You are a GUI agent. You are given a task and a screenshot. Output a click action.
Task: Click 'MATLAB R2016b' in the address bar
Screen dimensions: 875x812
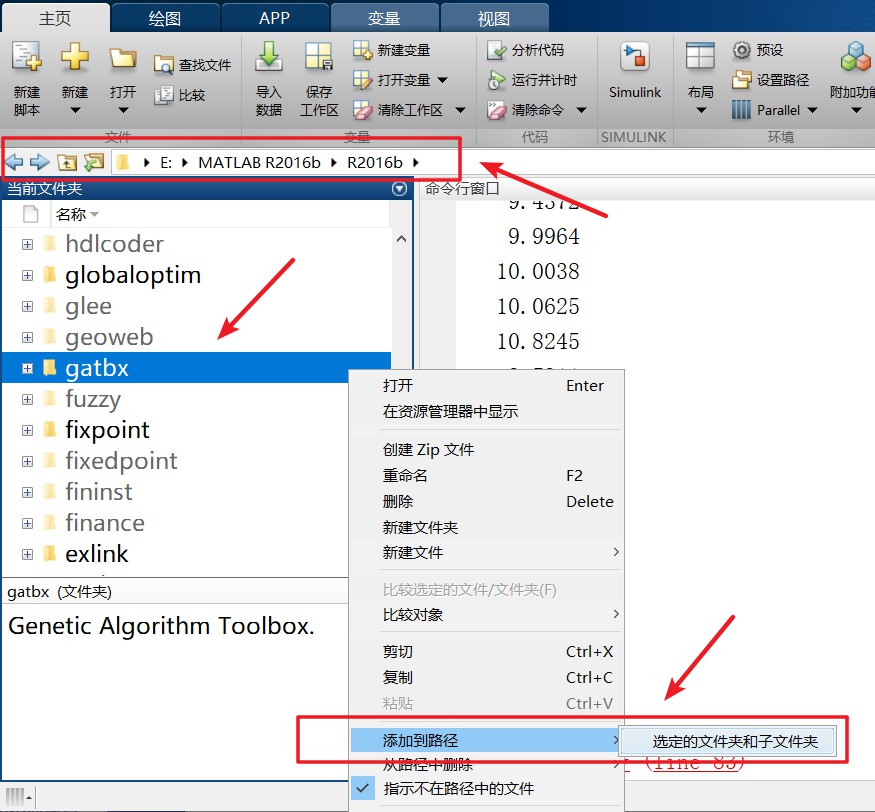click(x=259, y=162)
